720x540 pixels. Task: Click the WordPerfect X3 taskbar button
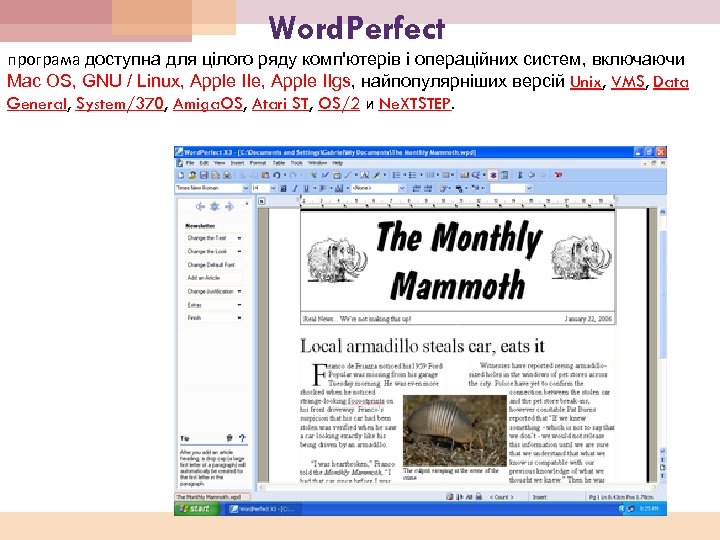pos(264,509)
